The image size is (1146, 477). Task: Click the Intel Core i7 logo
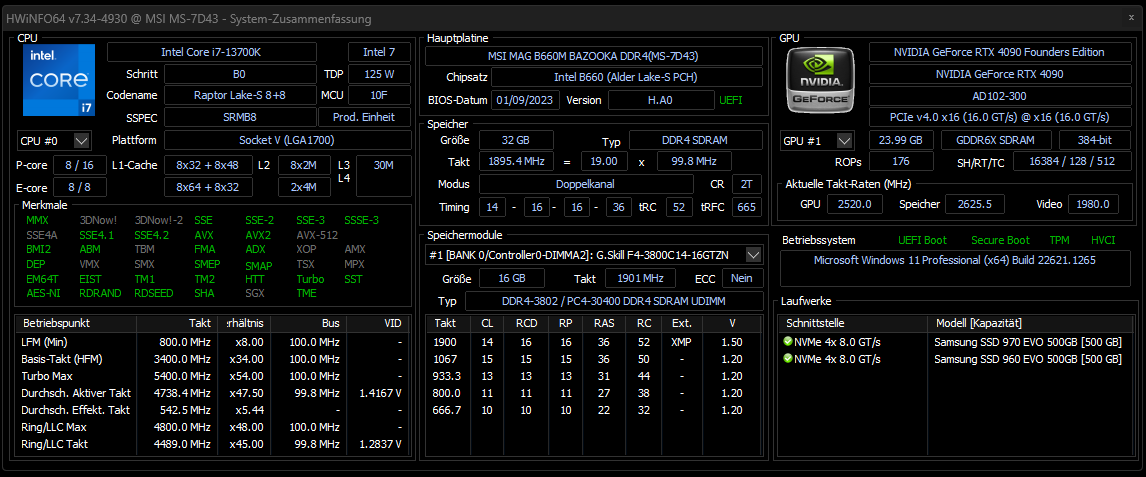pyautogui.click(x=59, y=80)
